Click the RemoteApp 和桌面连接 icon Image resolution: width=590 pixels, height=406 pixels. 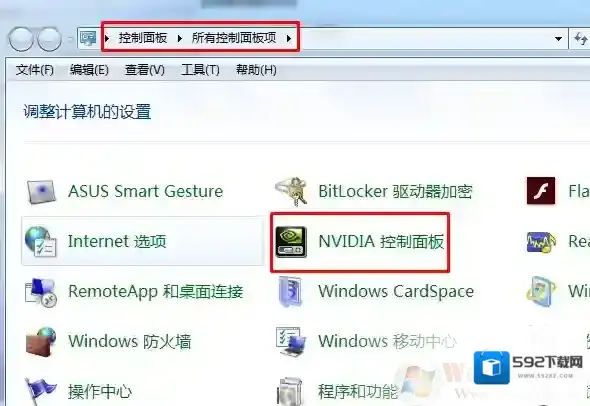41,292
